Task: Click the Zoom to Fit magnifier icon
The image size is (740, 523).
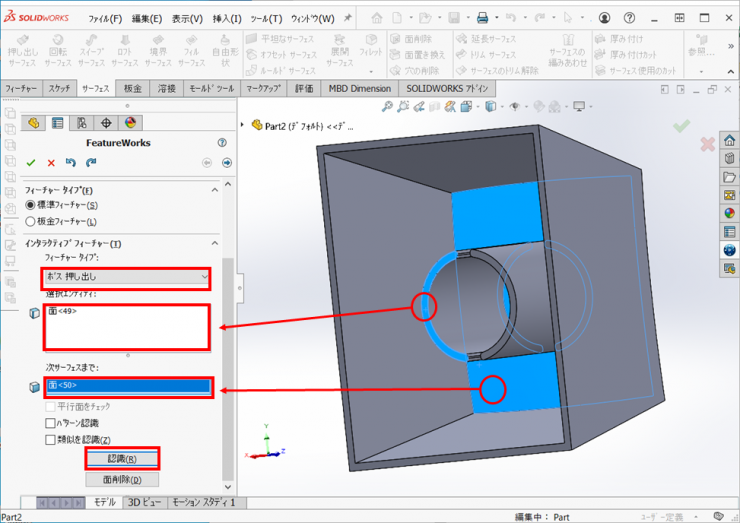Action: (x=387, y=107)
